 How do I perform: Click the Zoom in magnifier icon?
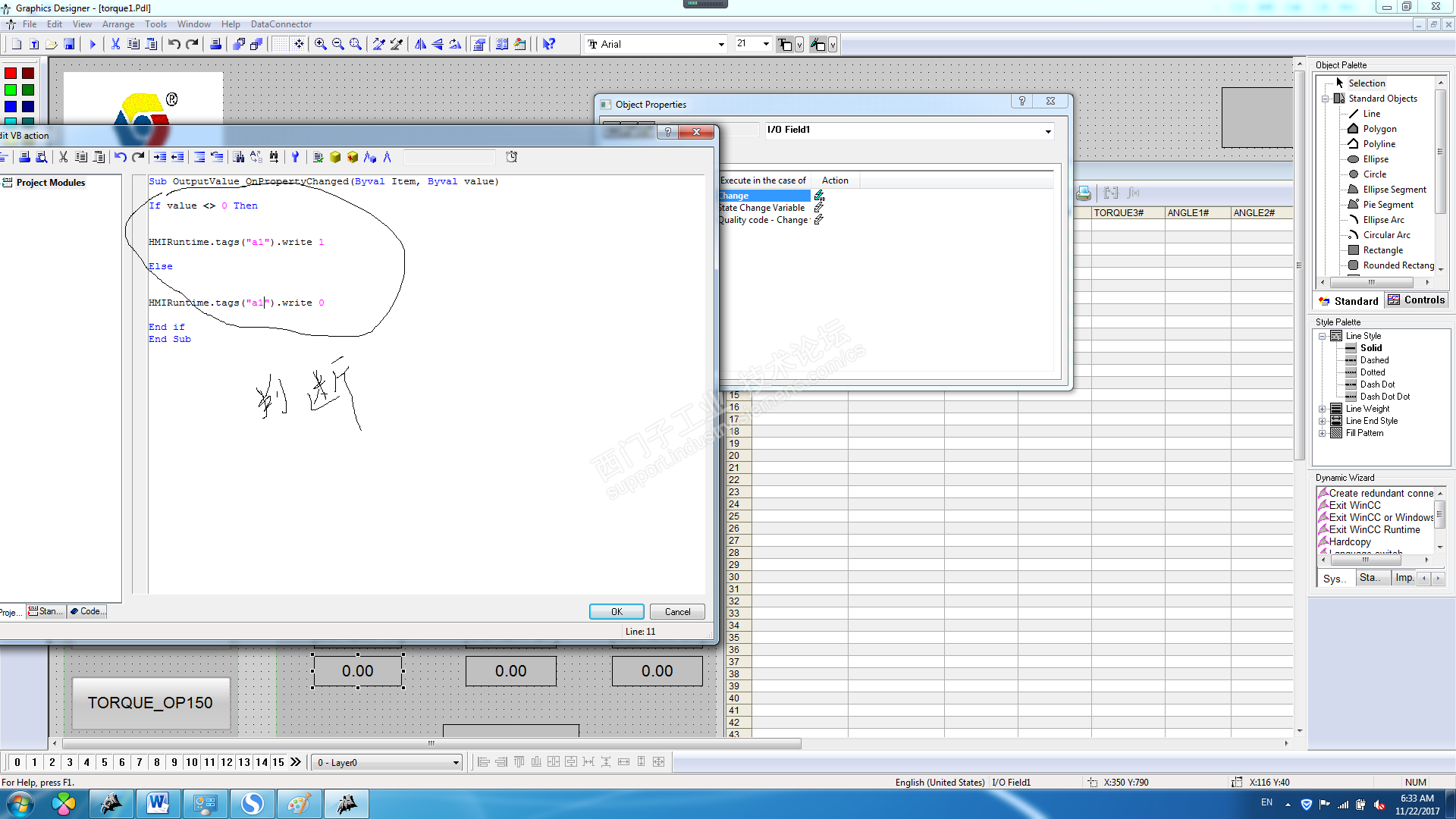pyautogui.click(x=321, y=45)
